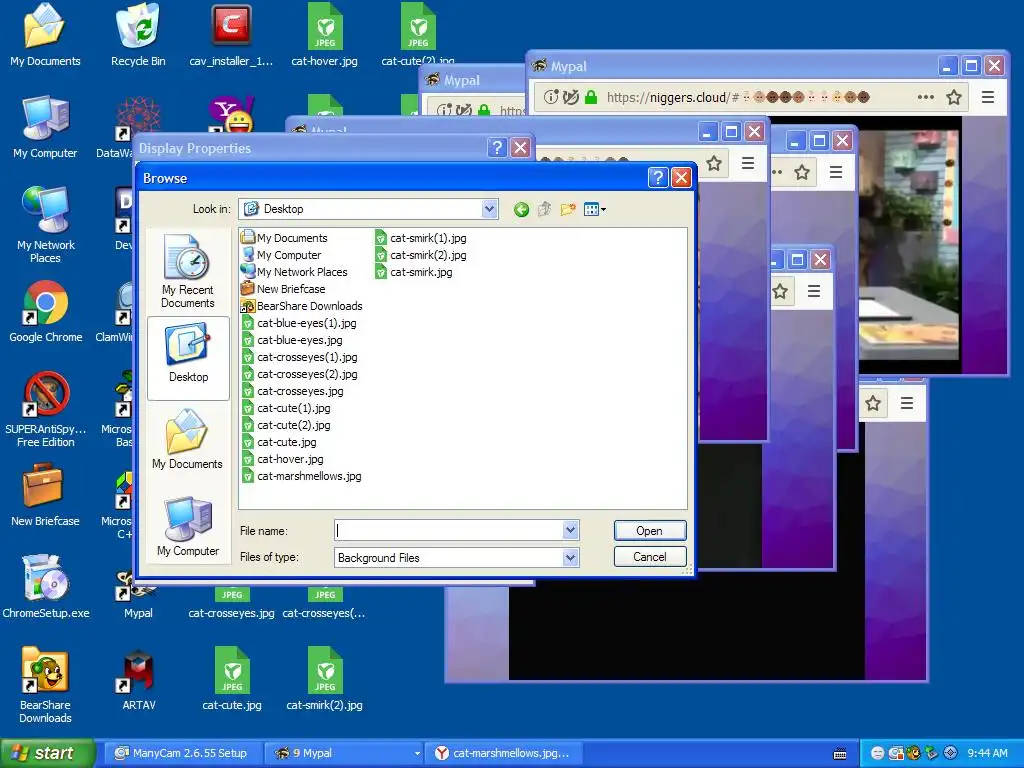Select BearShare Downloads folder in file list
This screenshot has width=1024, height=768.
point(301,306)
